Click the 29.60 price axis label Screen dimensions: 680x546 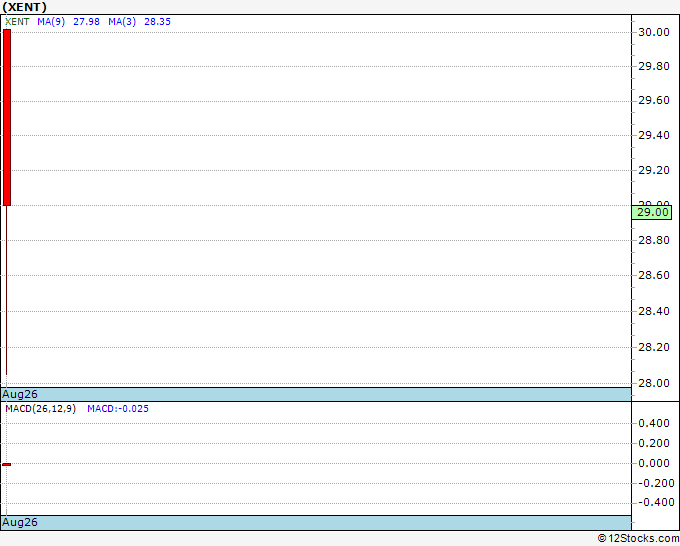[x=654, y=101]
